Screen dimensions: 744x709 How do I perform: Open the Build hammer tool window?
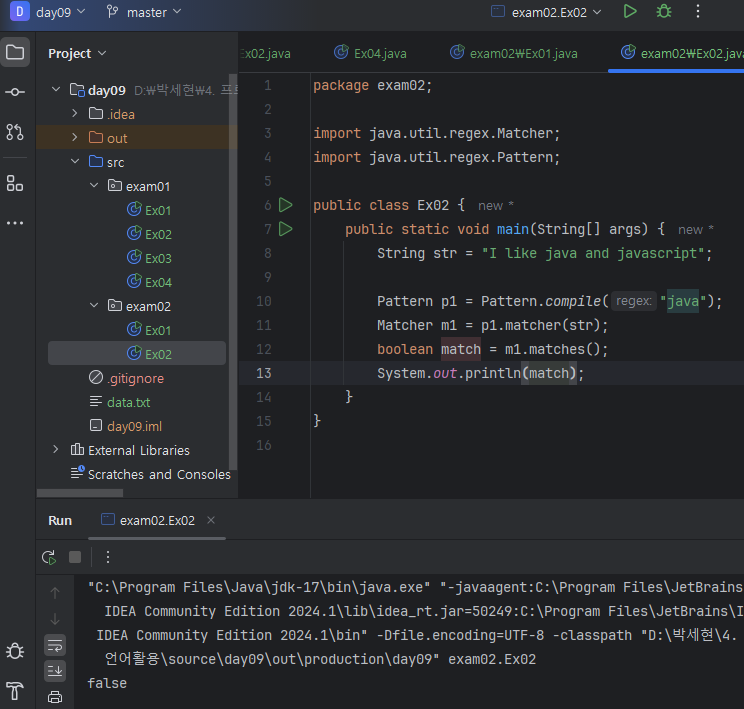15,690
